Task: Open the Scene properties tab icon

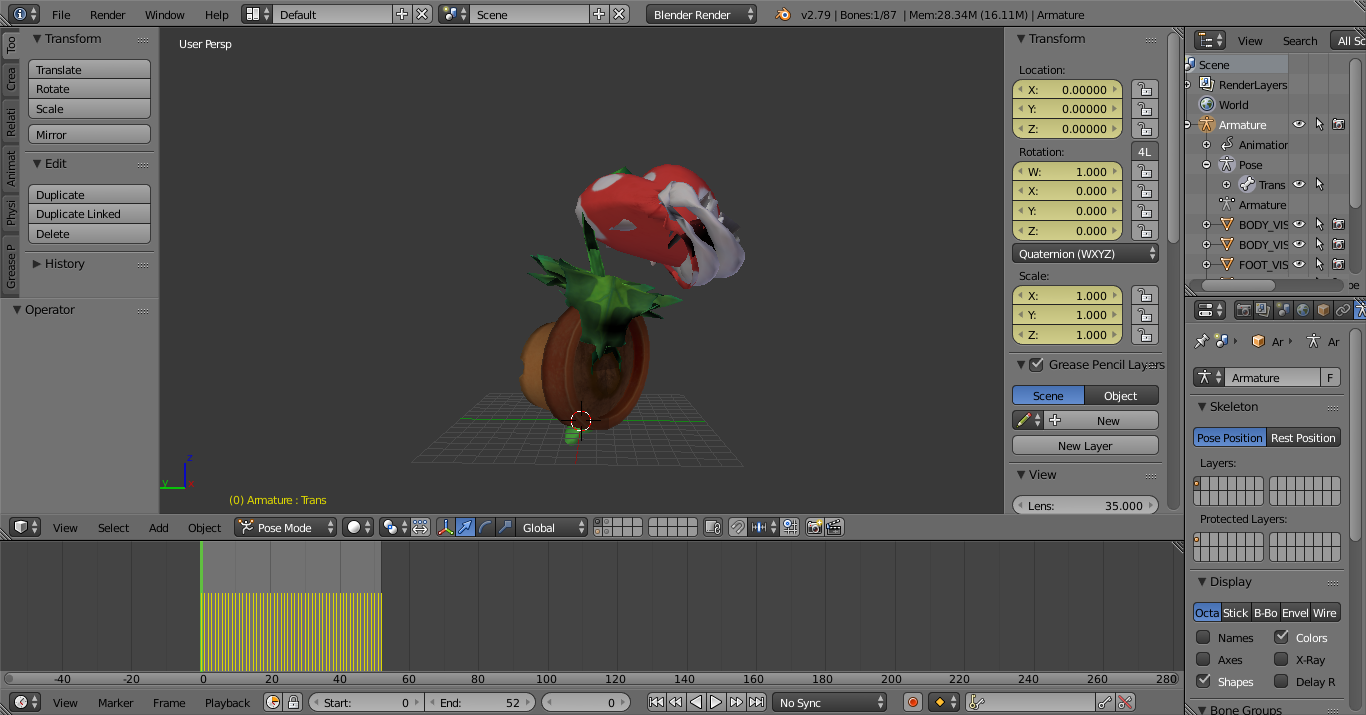Action: click(1283, 310)
